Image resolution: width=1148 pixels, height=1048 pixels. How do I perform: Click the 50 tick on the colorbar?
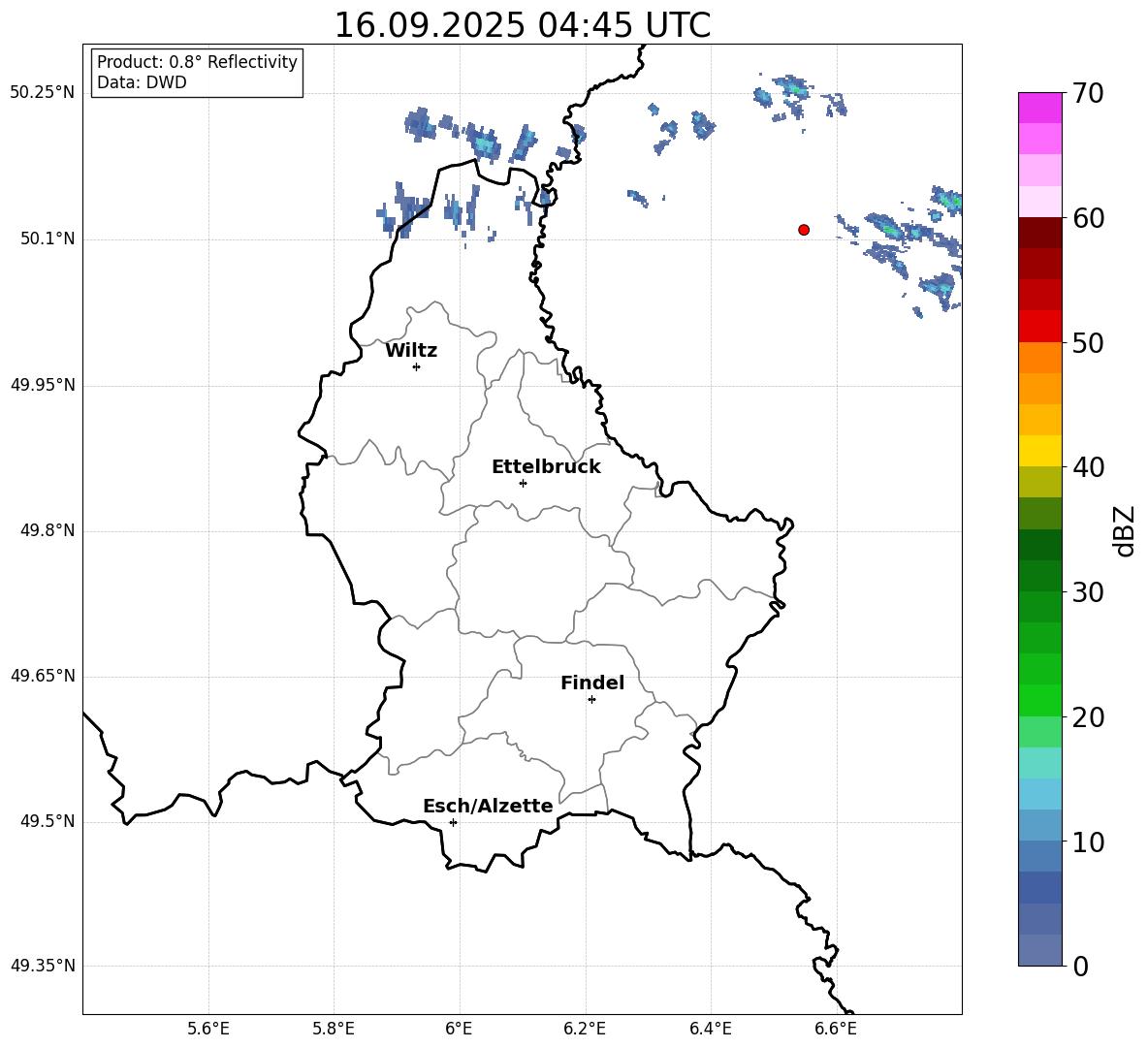click(1088, 342)
